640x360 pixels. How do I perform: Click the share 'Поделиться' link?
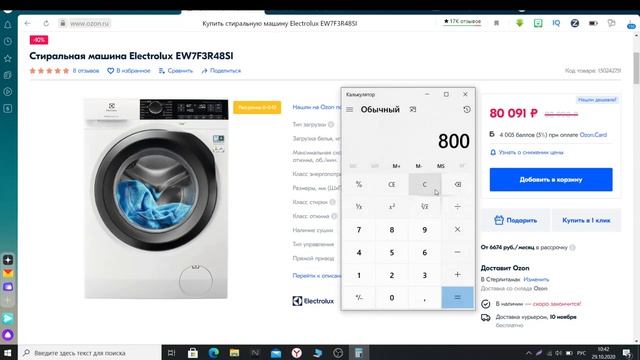tap(221, 71)
